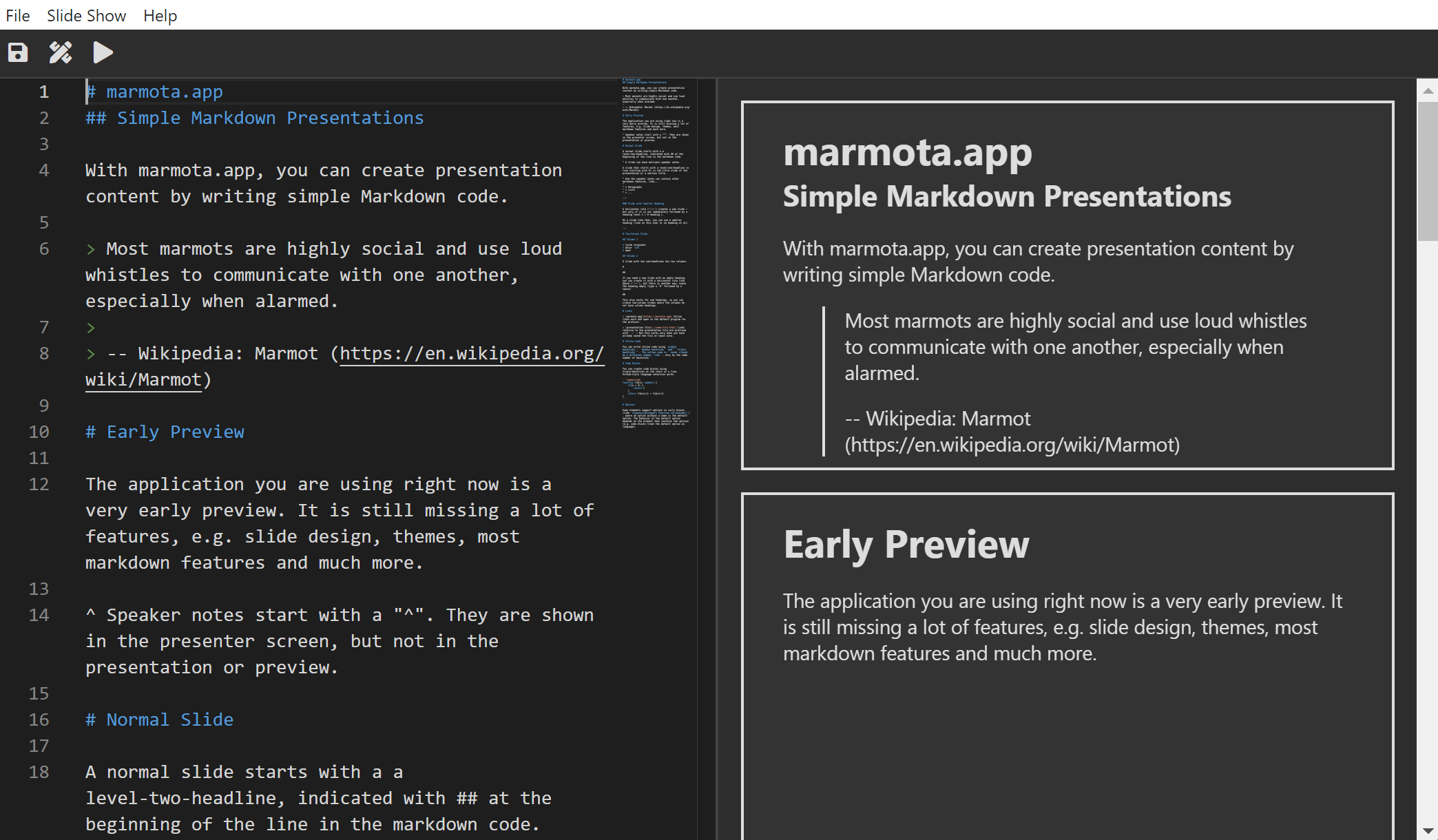Open the design and themes tool
Viewport: 1438px width, 840px height.
coord(60,52)
